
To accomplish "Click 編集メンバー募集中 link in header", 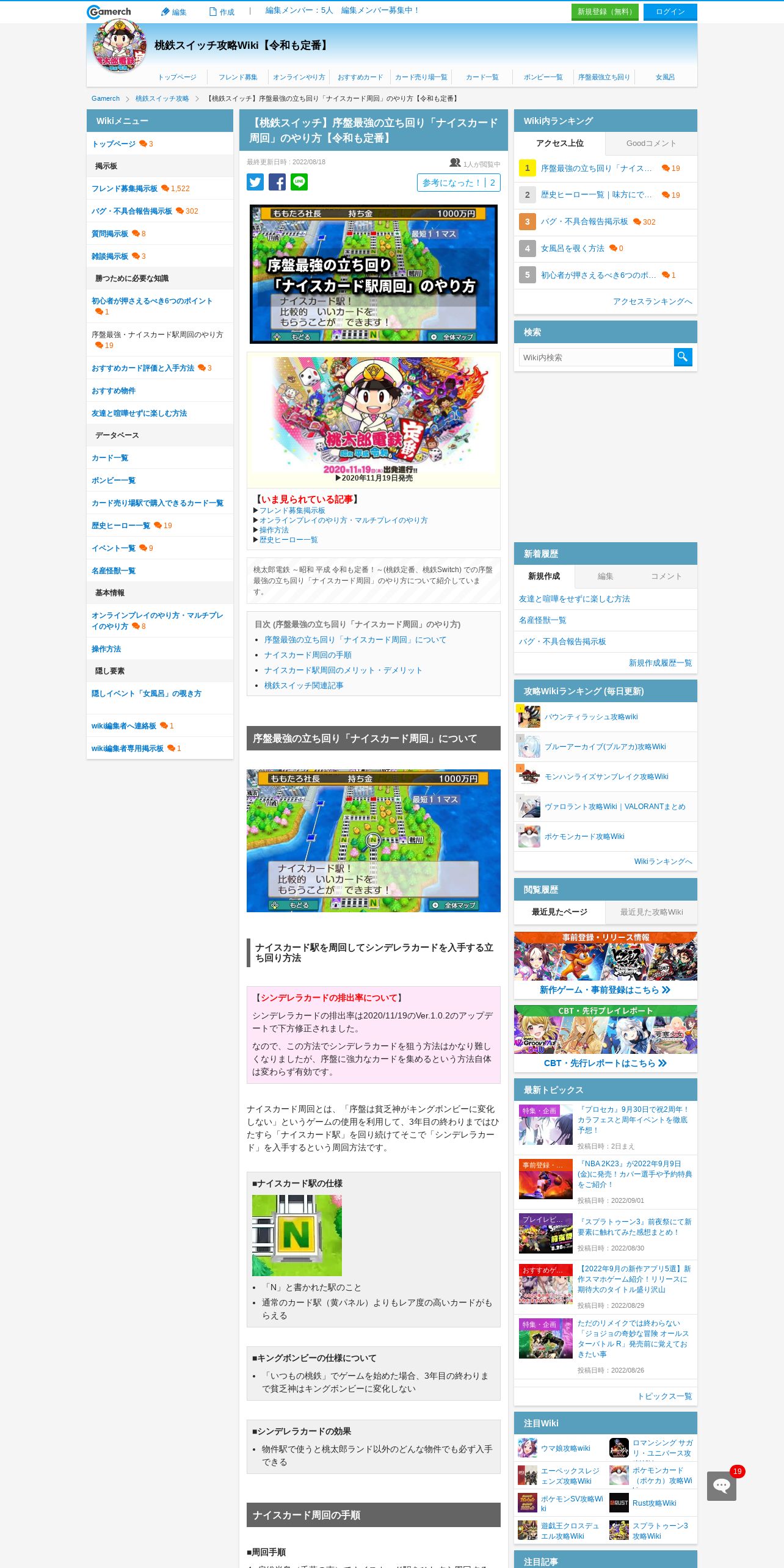I will tap(380, 10).
